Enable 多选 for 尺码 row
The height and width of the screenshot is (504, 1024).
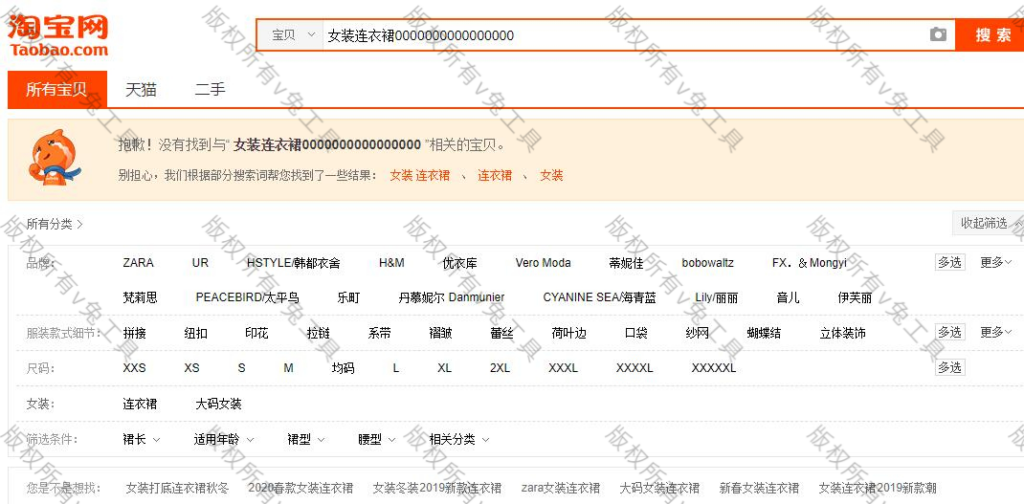pyautogui.click(x=950, y=368)
